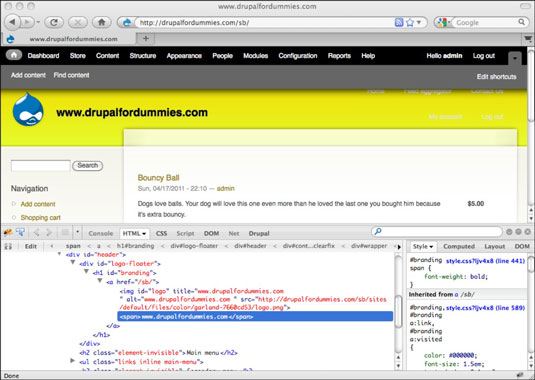Switch to the Firebug CSS tab
This screenshot has height=380, width=535.
(161, 233)
